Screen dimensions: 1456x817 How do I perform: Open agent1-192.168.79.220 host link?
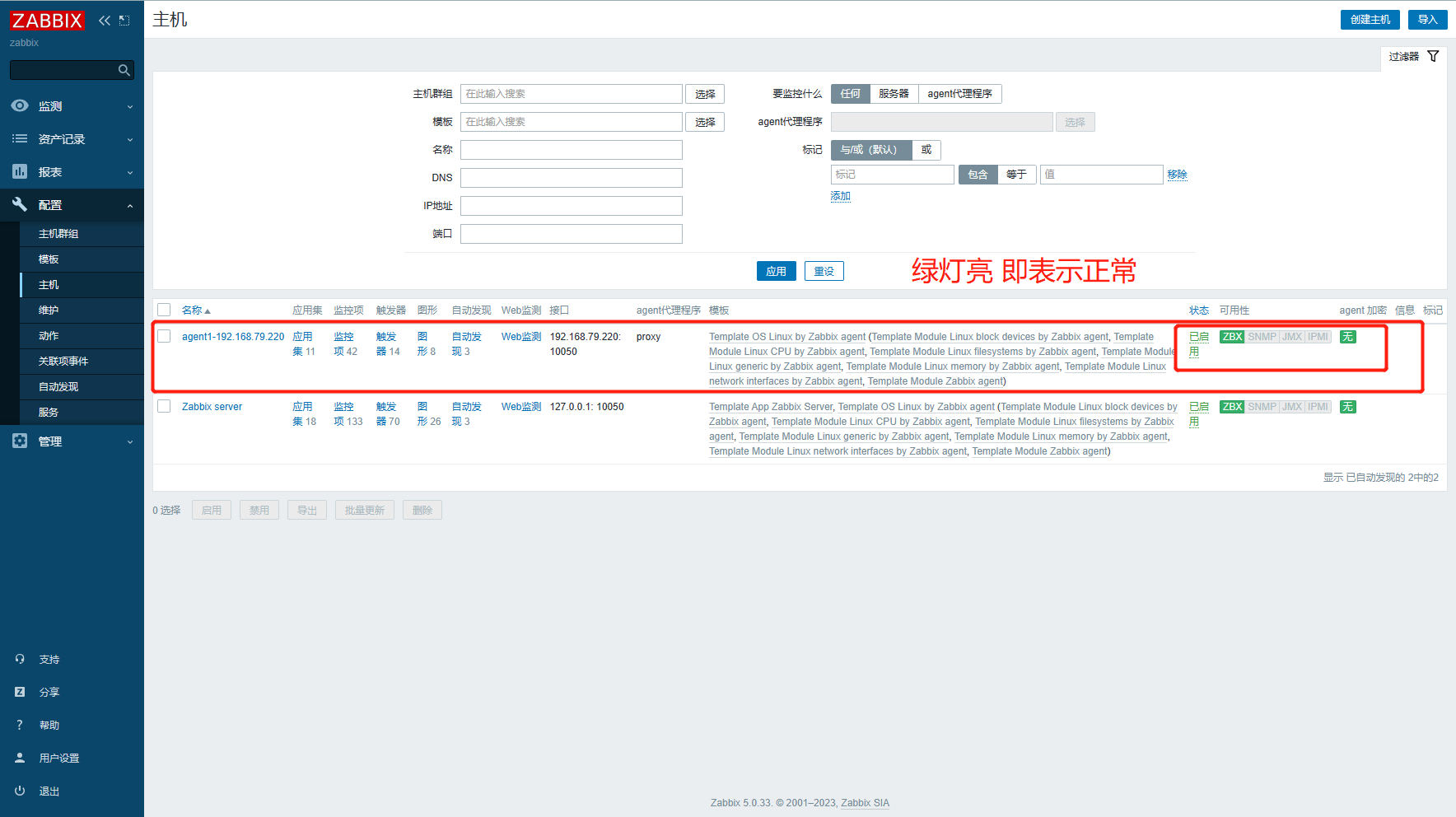pos(233,337)
